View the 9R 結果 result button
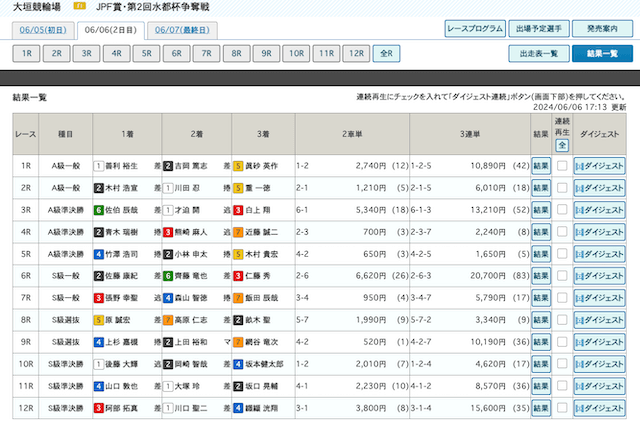The image size is (640, 421). click(541, 342)
